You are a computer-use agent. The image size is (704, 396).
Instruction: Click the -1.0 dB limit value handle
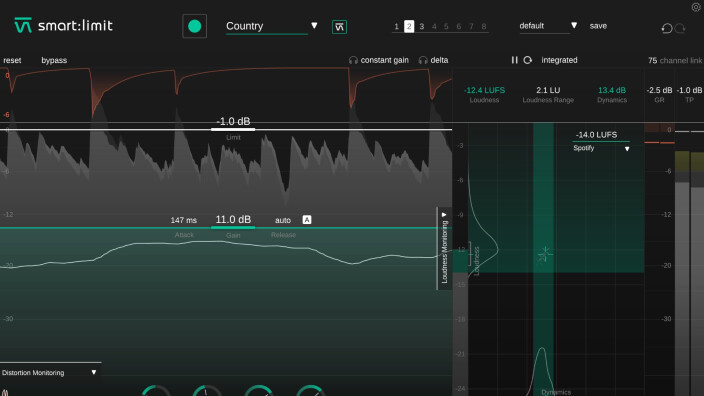click(x=233, y=122)
